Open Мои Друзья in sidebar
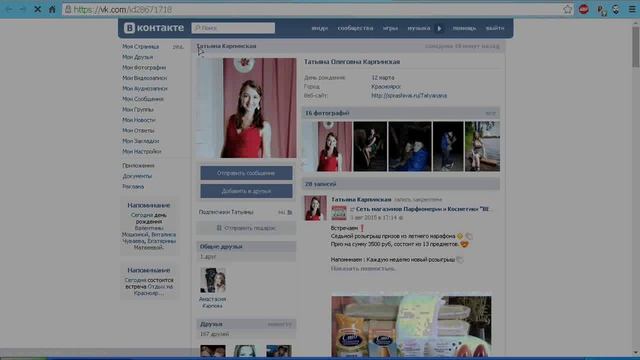The width and height of the screenshot is (640, 360). 138,57
